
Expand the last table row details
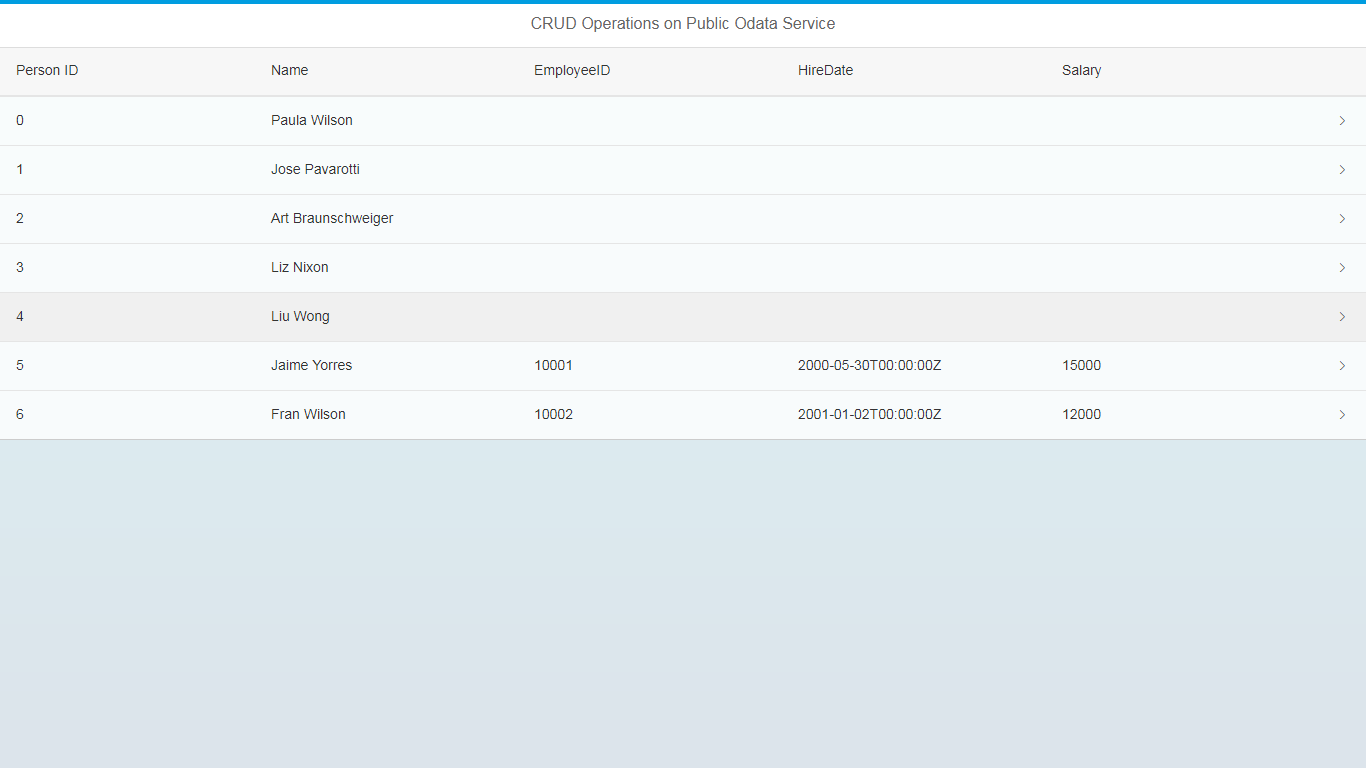(1342, 414)
